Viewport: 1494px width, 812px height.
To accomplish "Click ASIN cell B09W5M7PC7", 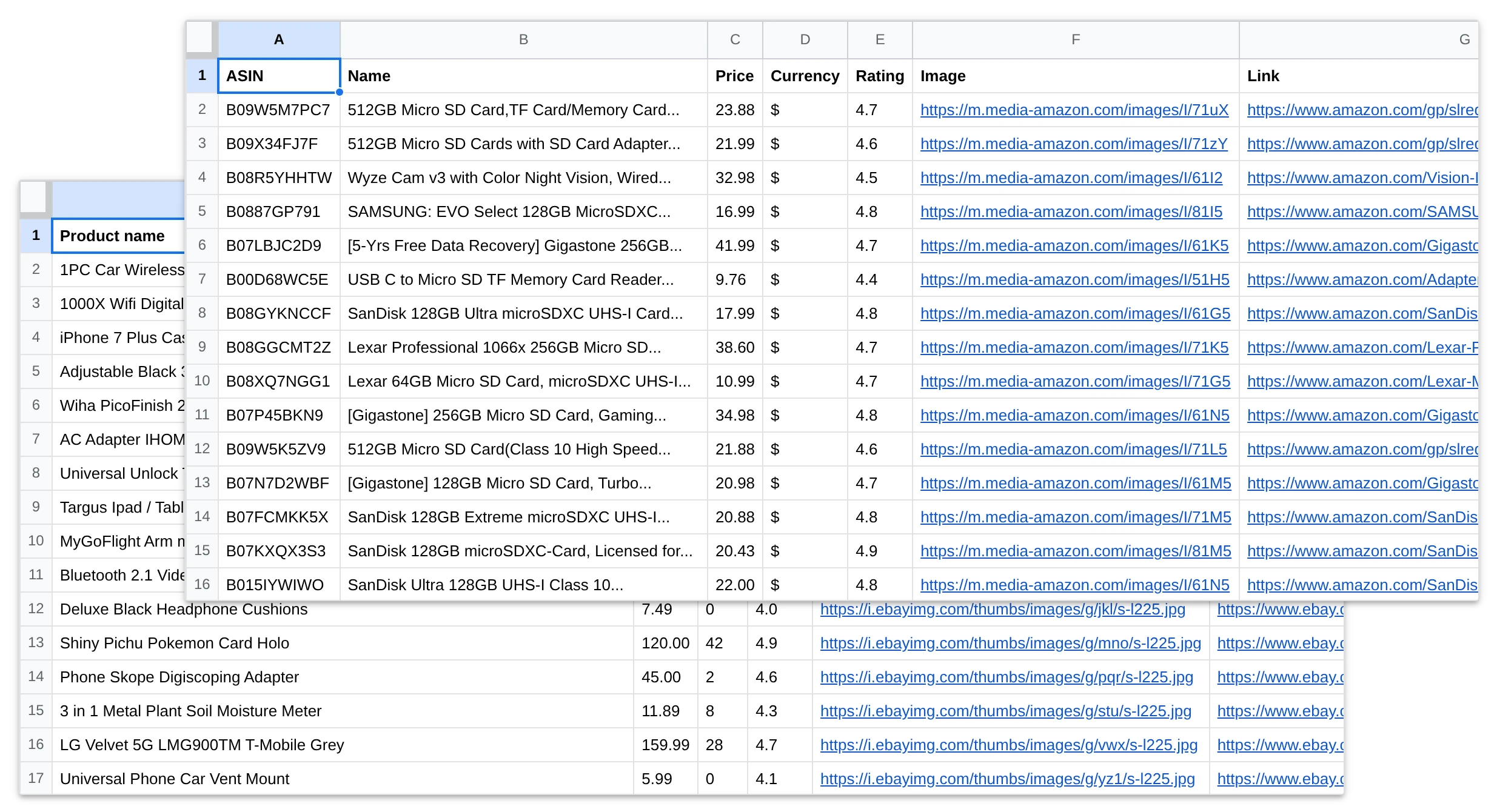I will point(279,110).
